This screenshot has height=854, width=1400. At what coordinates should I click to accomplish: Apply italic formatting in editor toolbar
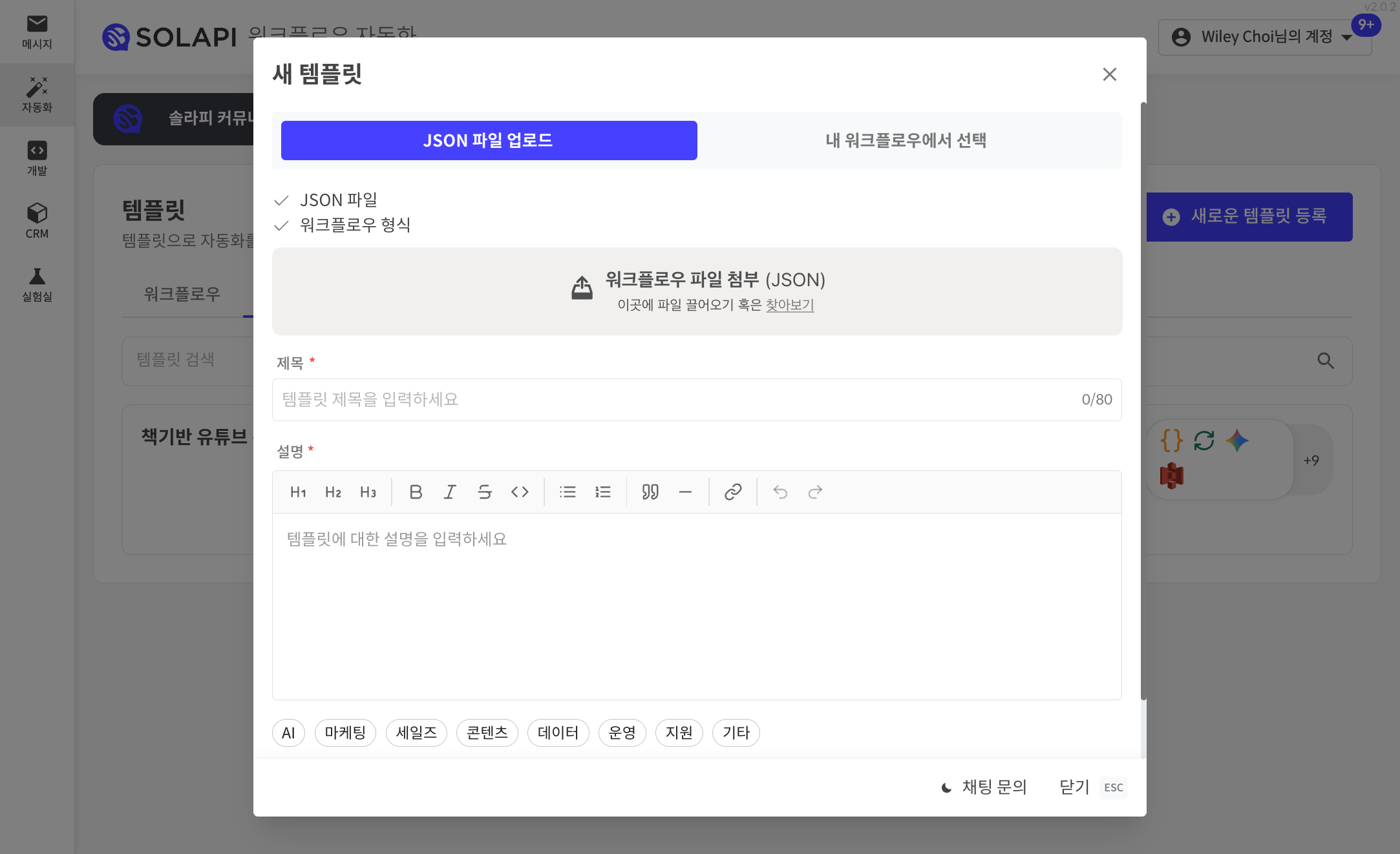click(x=450, y=492)
